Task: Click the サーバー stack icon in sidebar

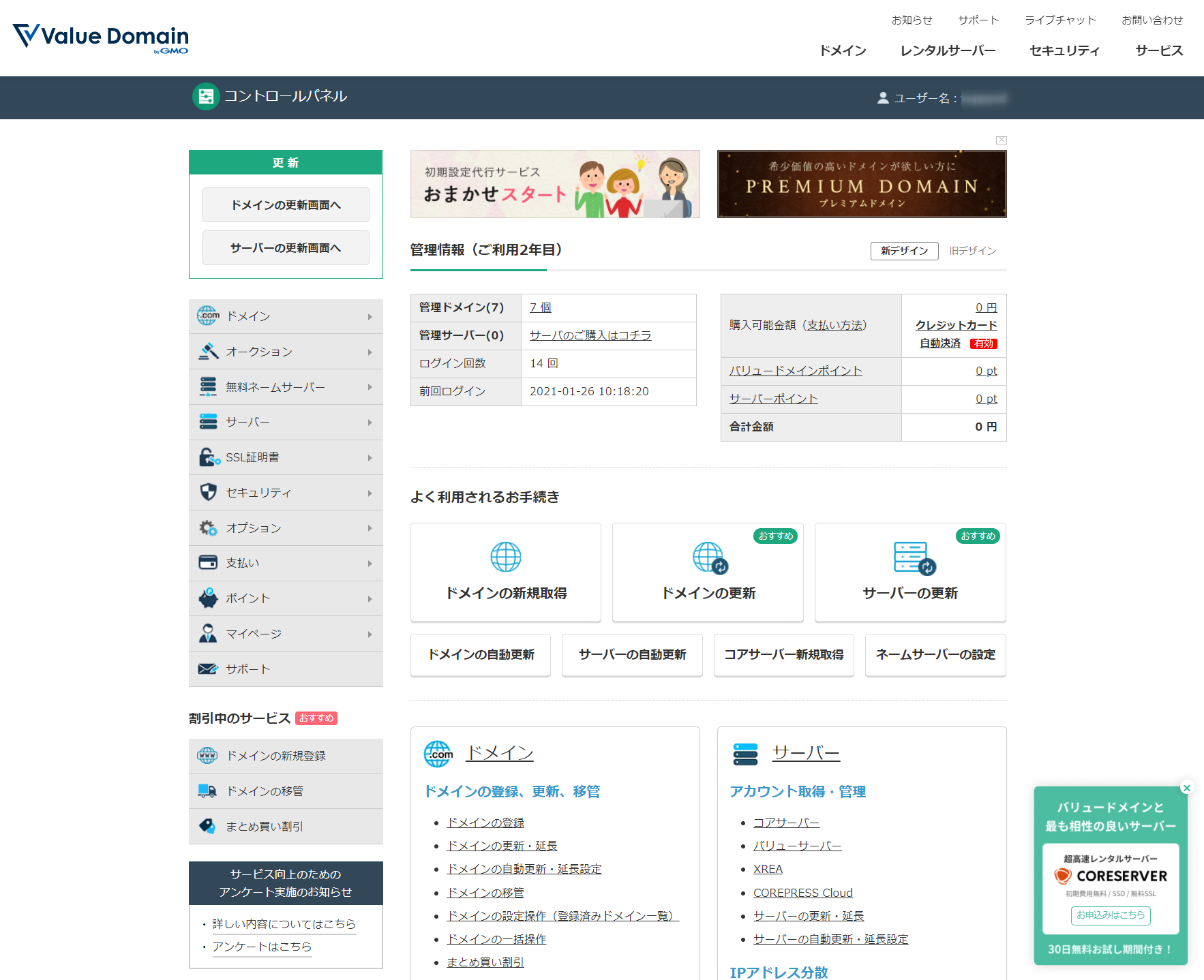Action: coord(208,422)
